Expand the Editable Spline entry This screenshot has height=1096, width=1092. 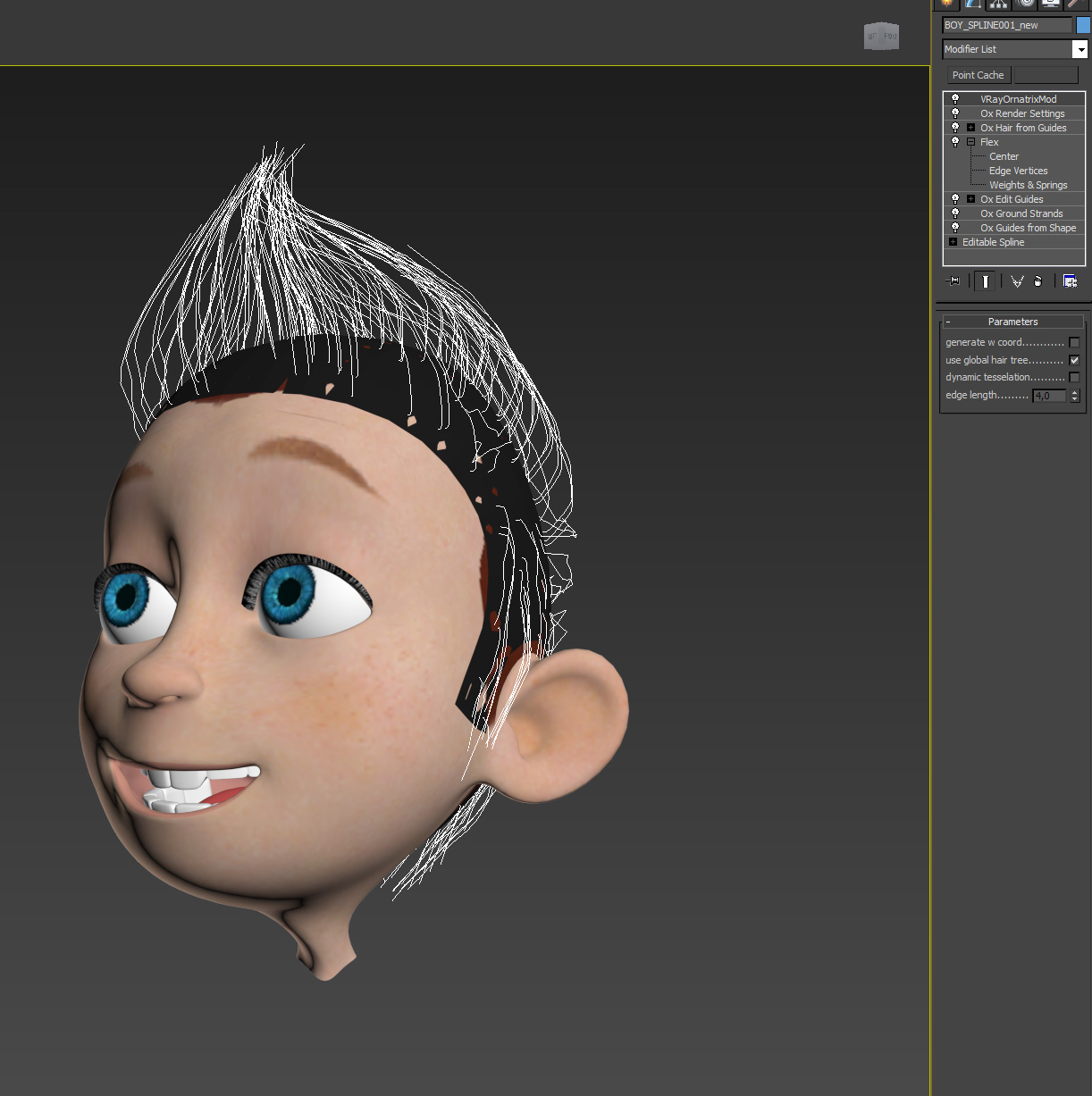pos(953,242)
